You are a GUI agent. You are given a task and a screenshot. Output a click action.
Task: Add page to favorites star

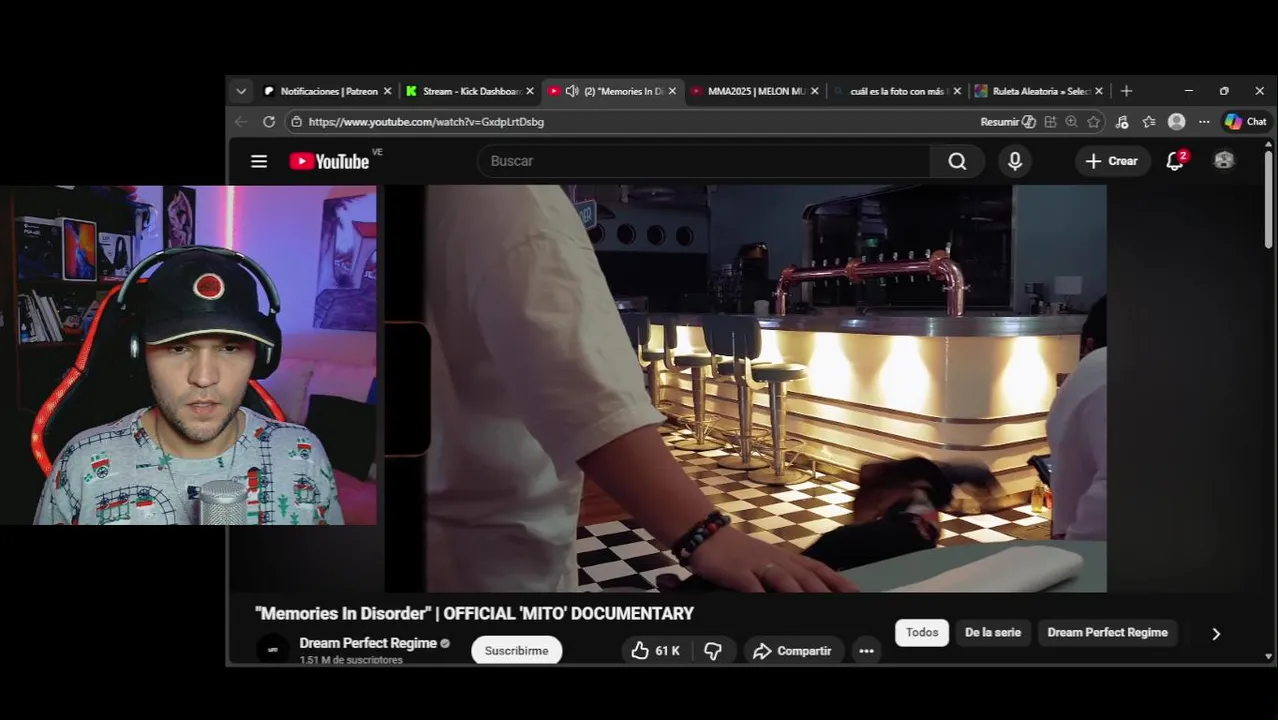[x=1093, y=122]
